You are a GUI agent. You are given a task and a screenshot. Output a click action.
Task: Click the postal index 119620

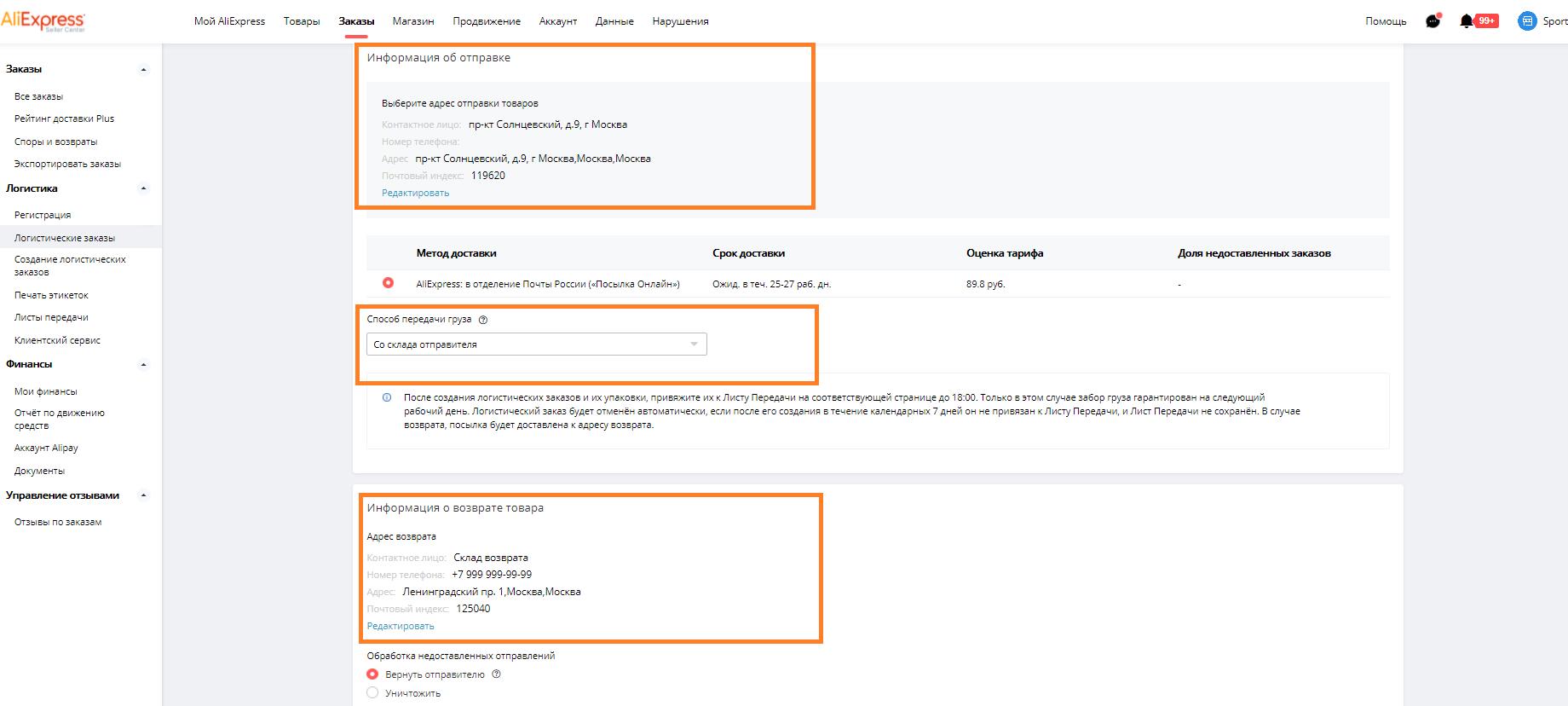tap(487, 176)
